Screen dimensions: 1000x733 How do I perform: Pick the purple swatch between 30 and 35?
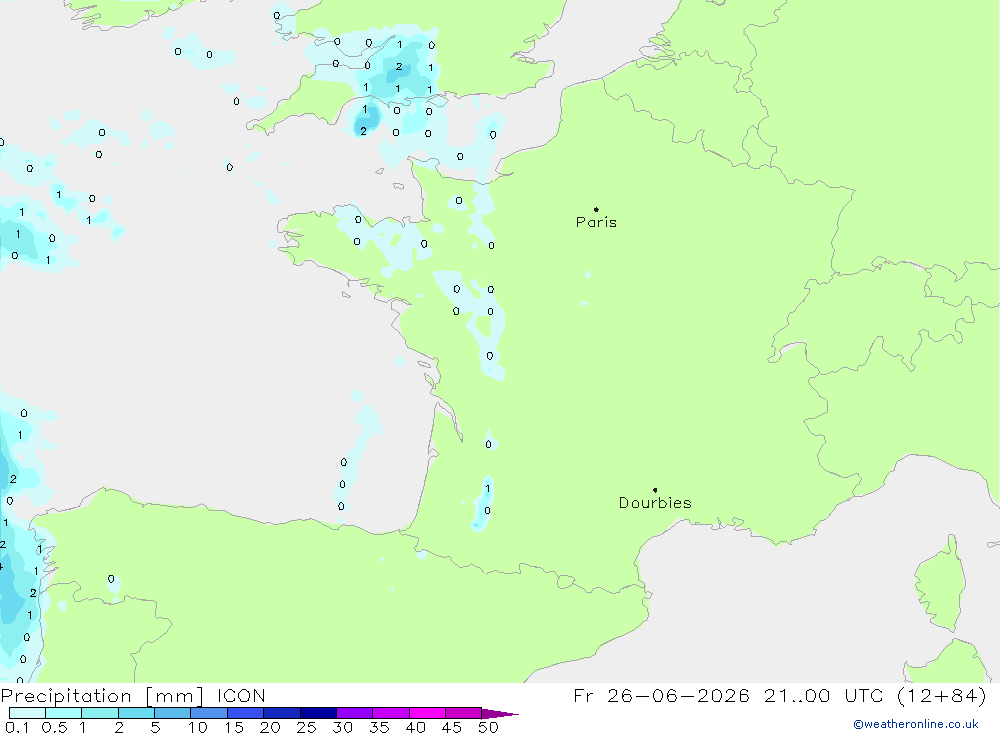coord(354,713)
